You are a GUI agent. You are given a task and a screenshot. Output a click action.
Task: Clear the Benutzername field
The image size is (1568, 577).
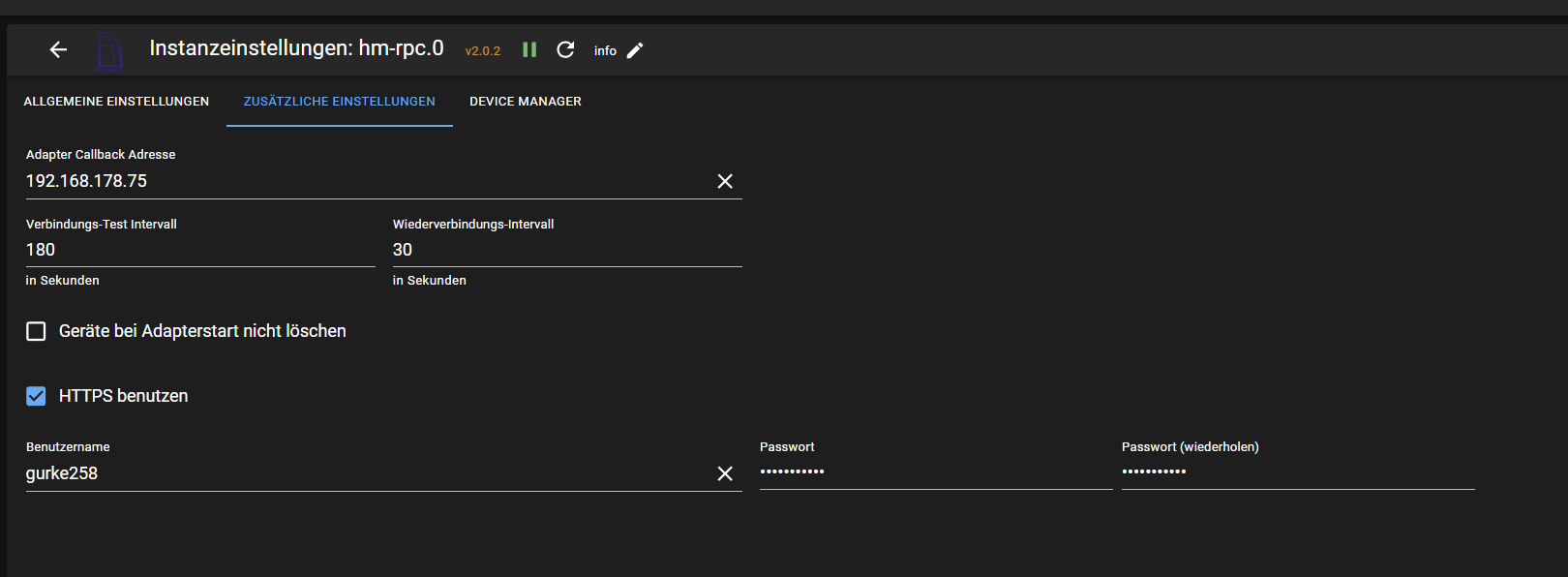pos(725,473)
